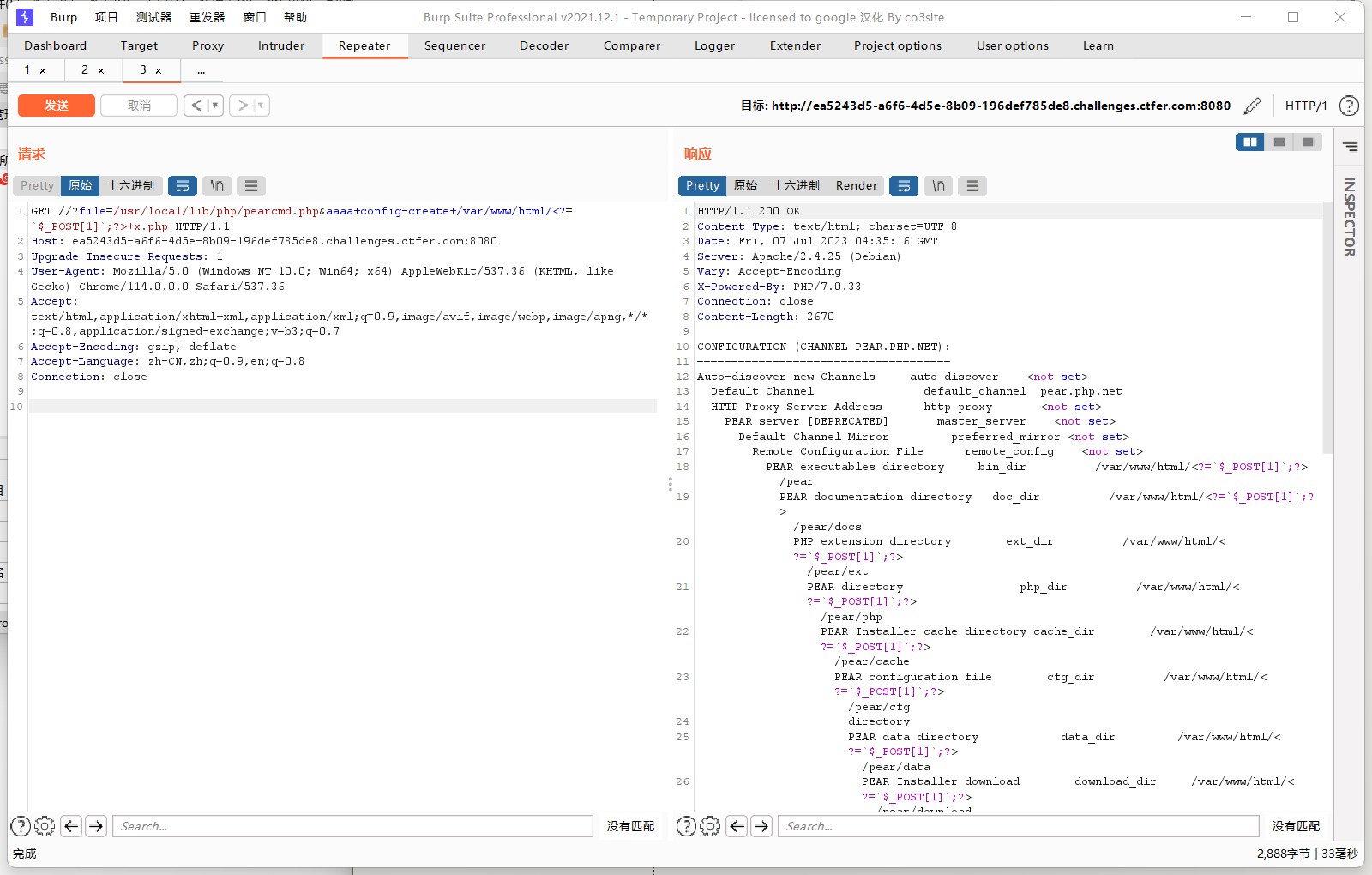1372x875 pixels.
Task: Switch request view to 十六进制 hex
Action: tap(131, 186)
